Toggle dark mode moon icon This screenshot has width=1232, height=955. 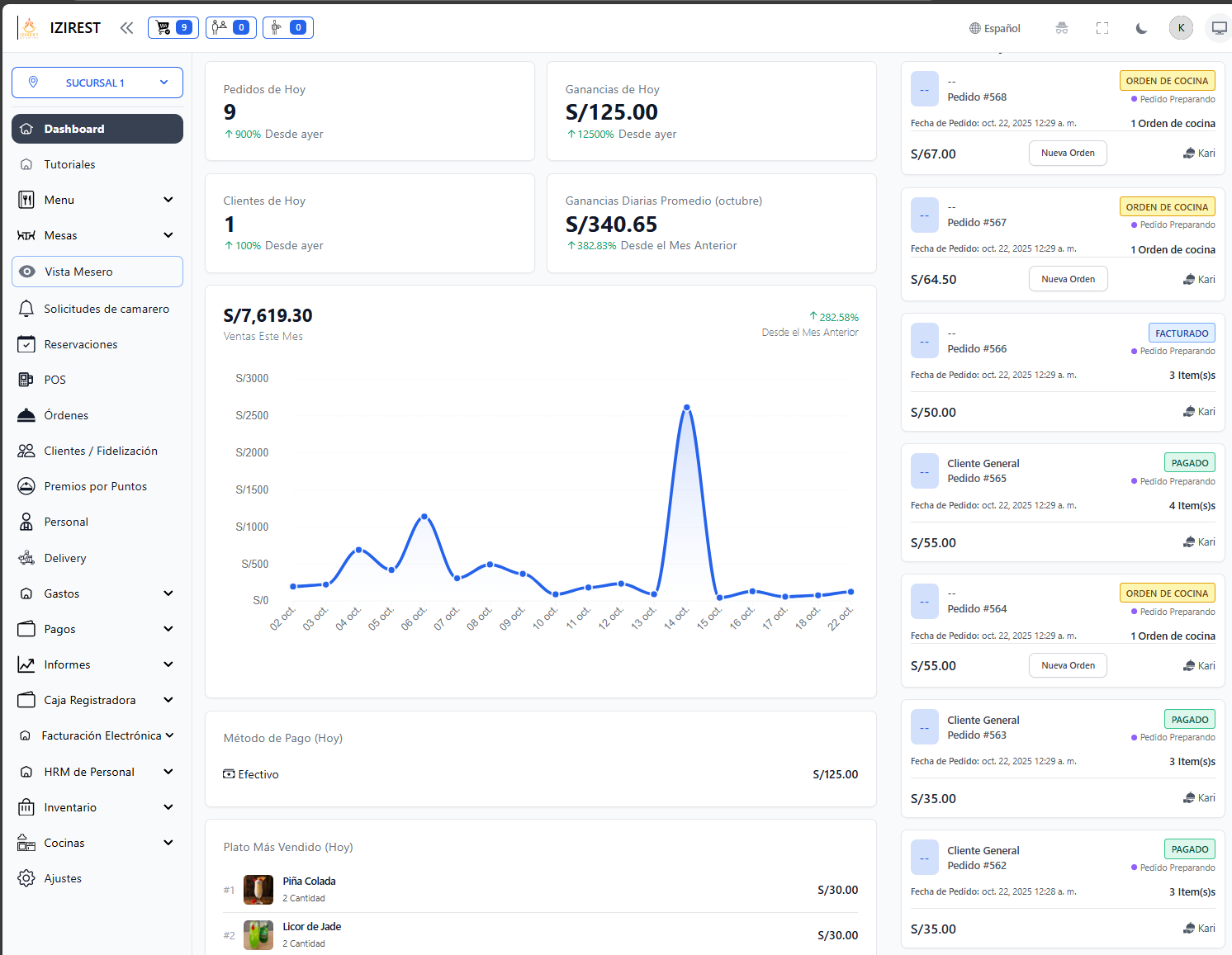tap(1141, 28)
